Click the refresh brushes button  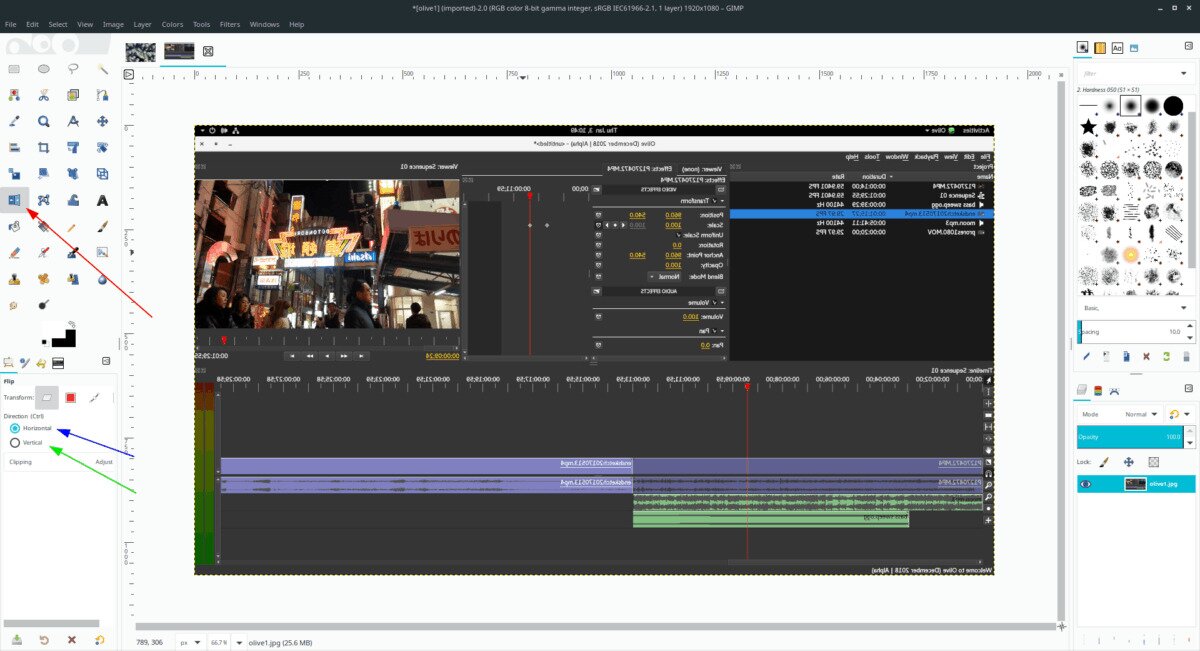(1165, 356)
